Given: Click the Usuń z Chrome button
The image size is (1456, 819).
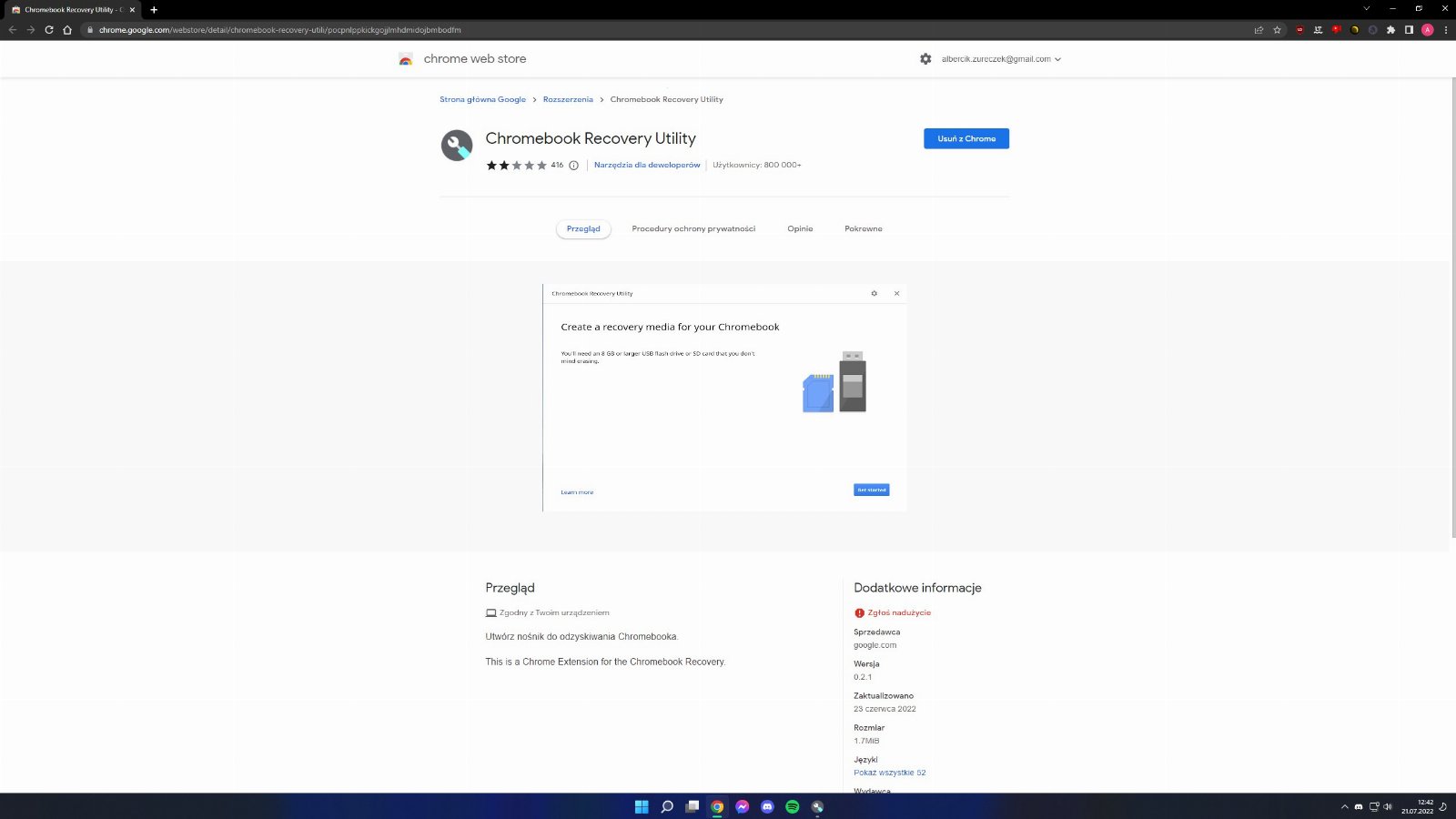Looking at the screenshot, I should 966,138.
